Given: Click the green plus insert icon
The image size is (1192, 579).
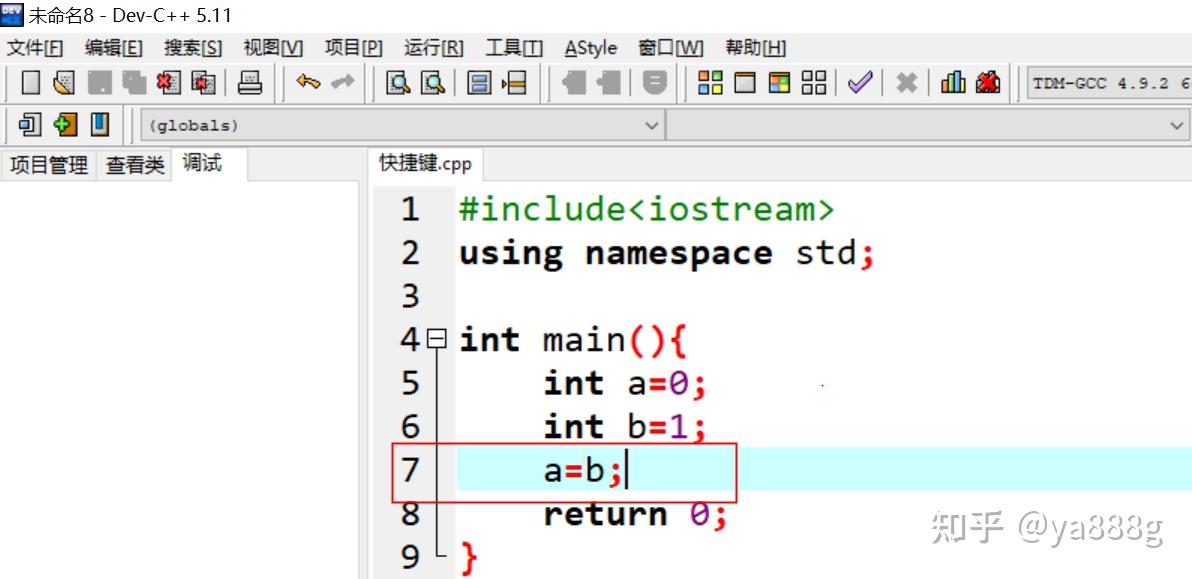Looking at the screenshot, I should pyautogui.click(x=65, y=124).
